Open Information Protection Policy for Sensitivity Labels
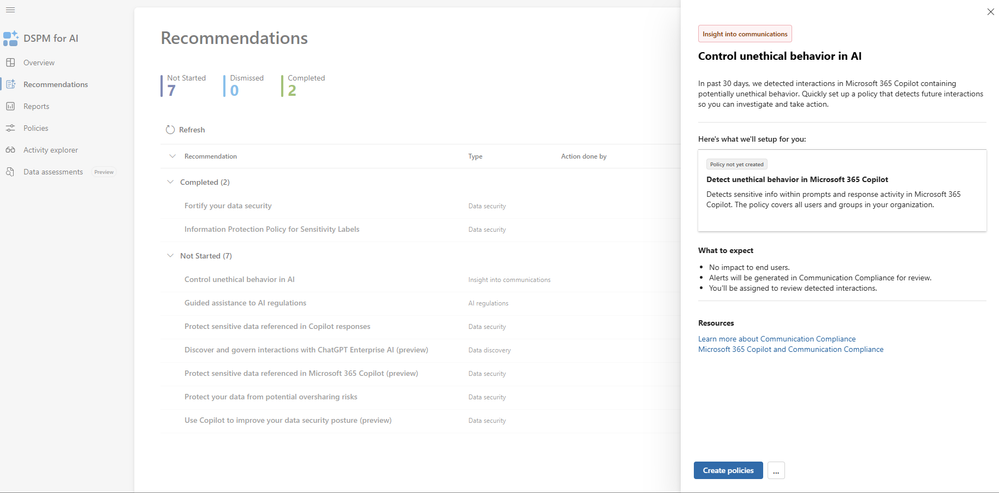Screen dimensions: 999x493 point(272,229)
